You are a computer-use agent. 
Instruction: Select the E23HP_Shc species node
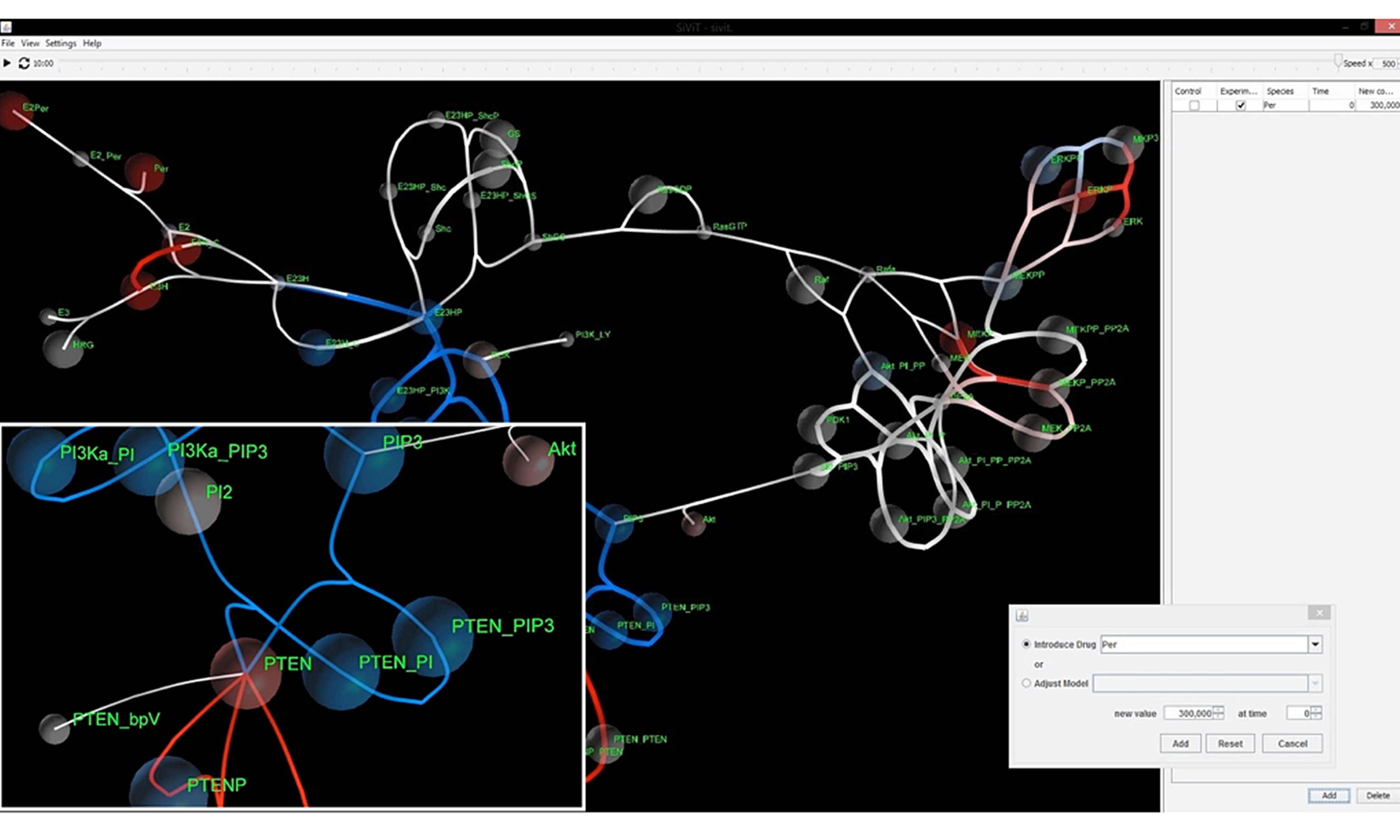point(388,190)
